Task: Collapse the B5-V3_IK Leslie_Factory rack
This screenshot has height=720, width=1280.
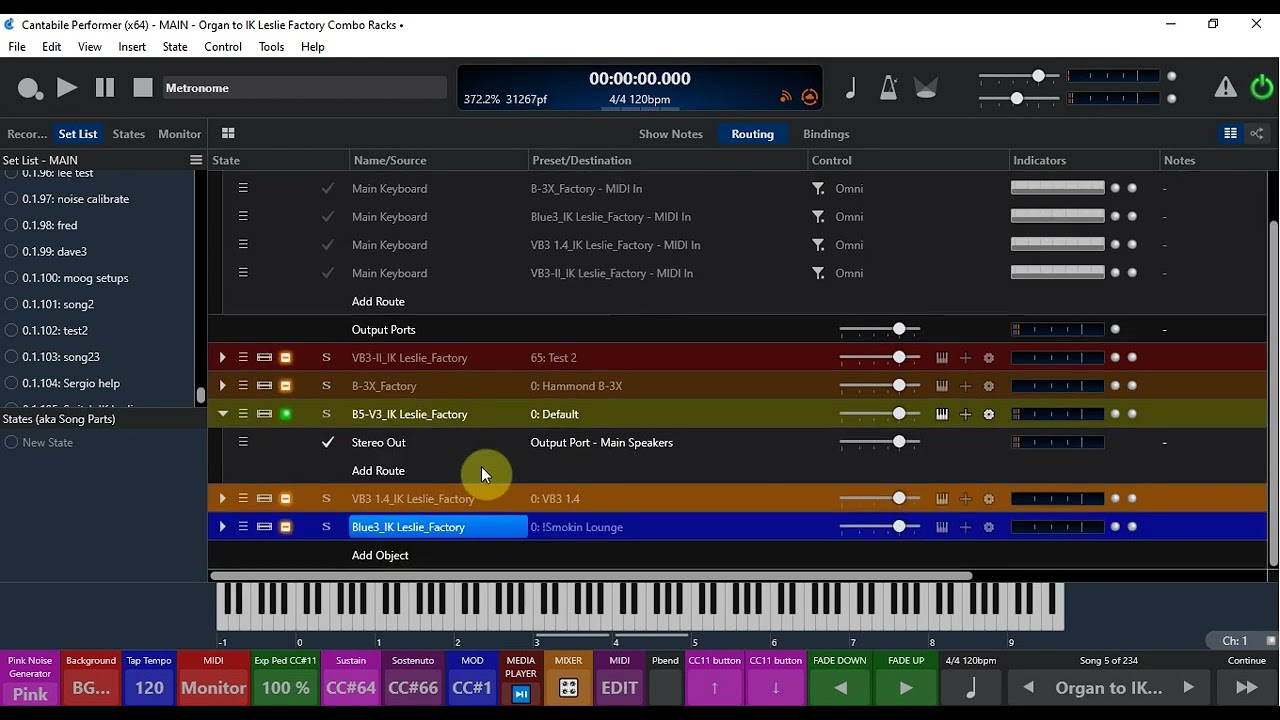Action: (x=222, y=414)
